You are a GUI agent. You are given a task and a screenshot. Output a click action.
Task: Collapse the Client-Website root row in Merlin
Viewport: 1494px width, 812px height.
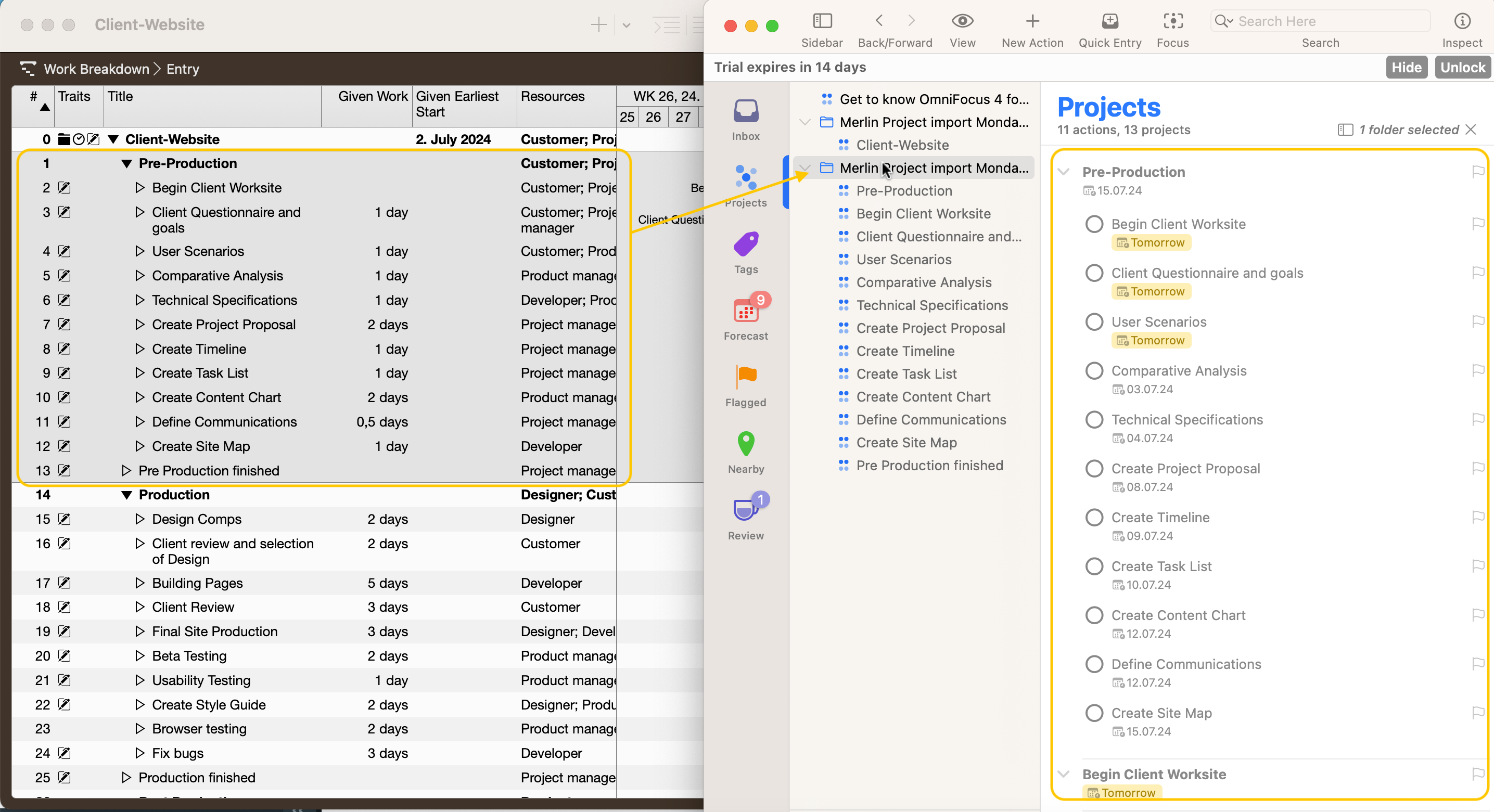(x=113, y=139)
